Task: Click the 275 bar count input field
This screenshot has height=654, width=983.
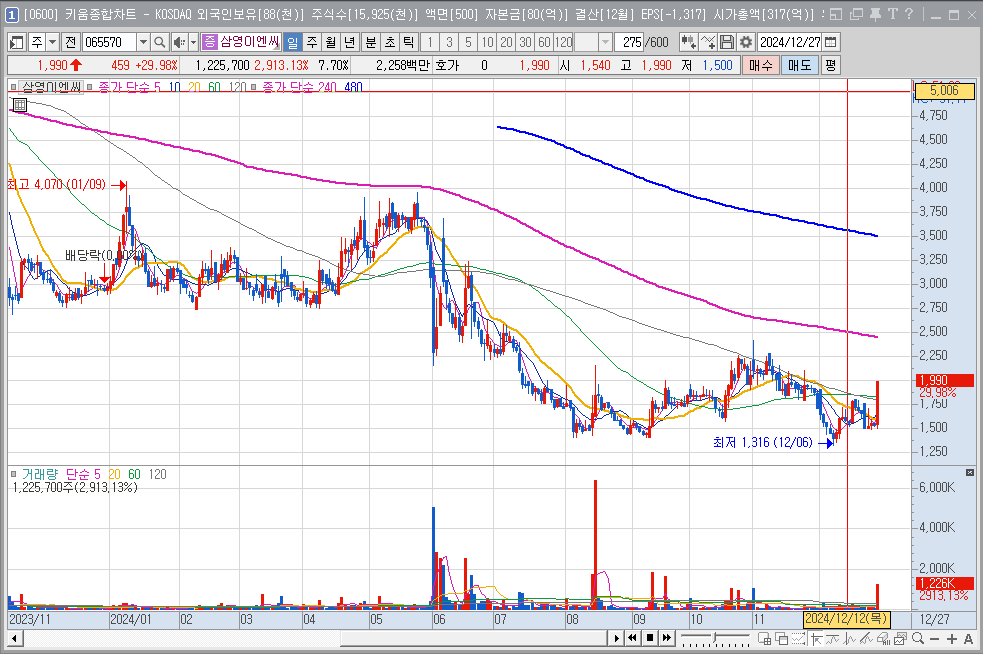Action: [x=629, y=42]
